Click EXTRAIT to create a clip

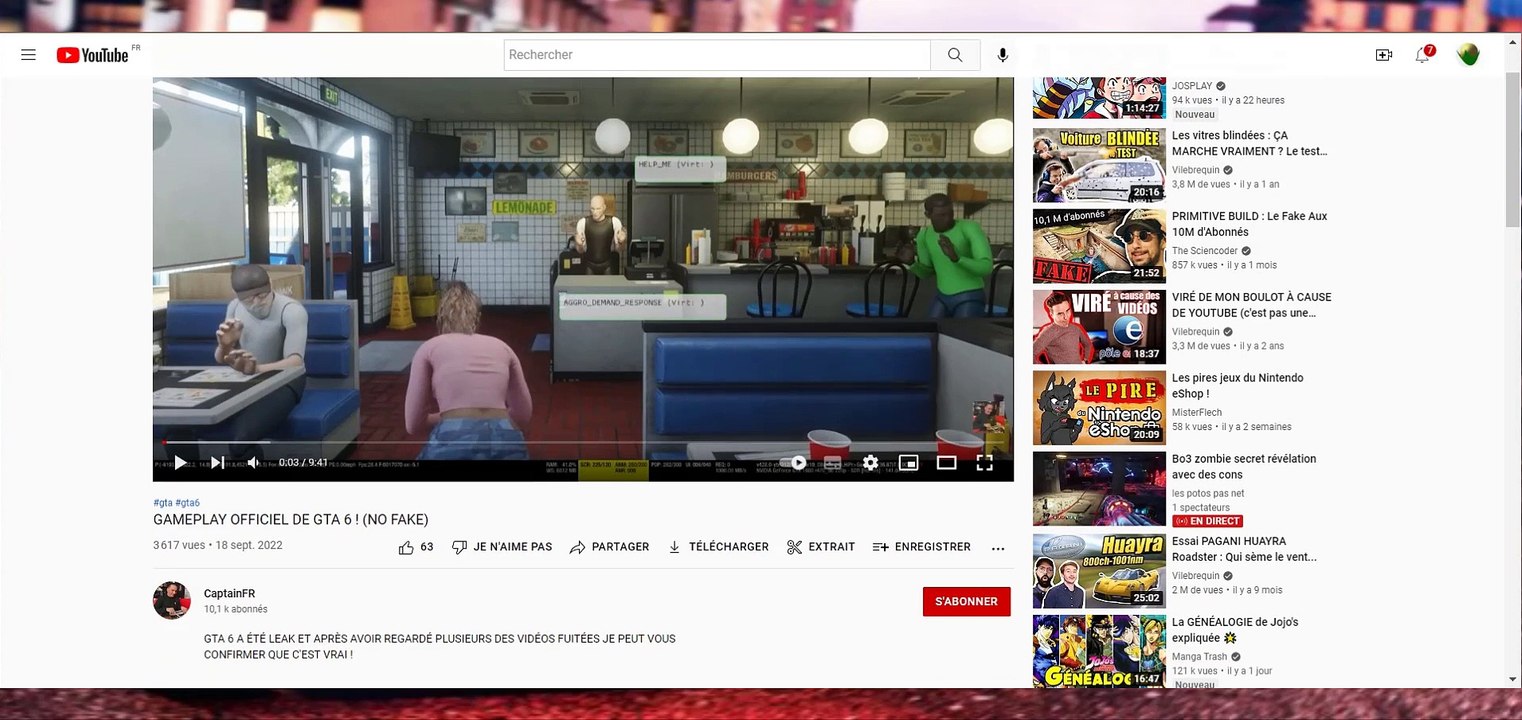click(x=821, y=547)
